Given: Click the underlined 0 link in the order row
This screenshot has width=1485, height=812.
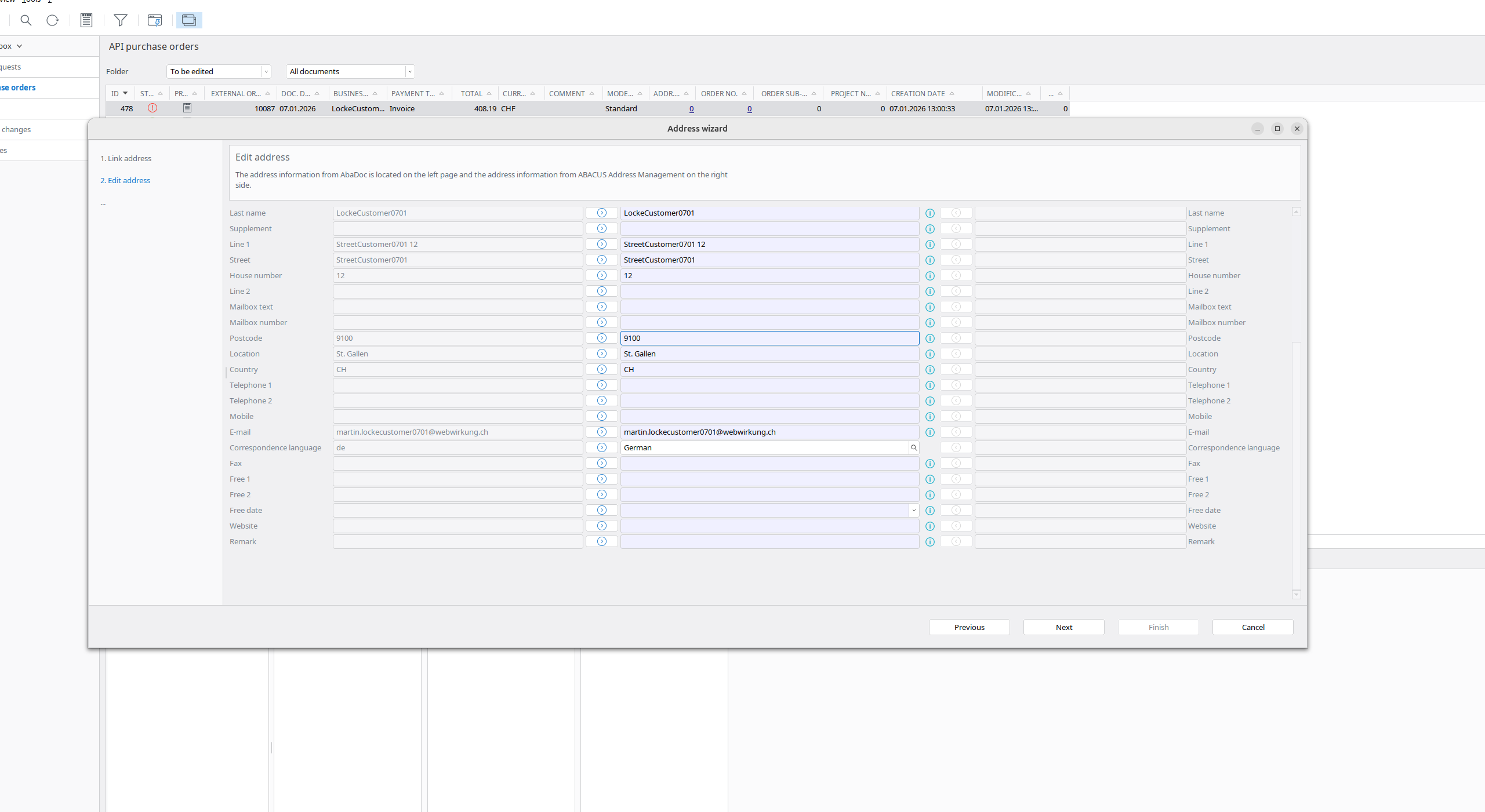Looking at the screenshot, I should pos(691,109).
